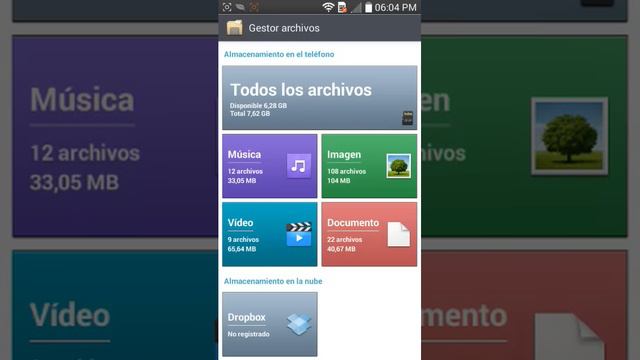Tap the 104 MB label
The image size is (640, 360).
339,181
